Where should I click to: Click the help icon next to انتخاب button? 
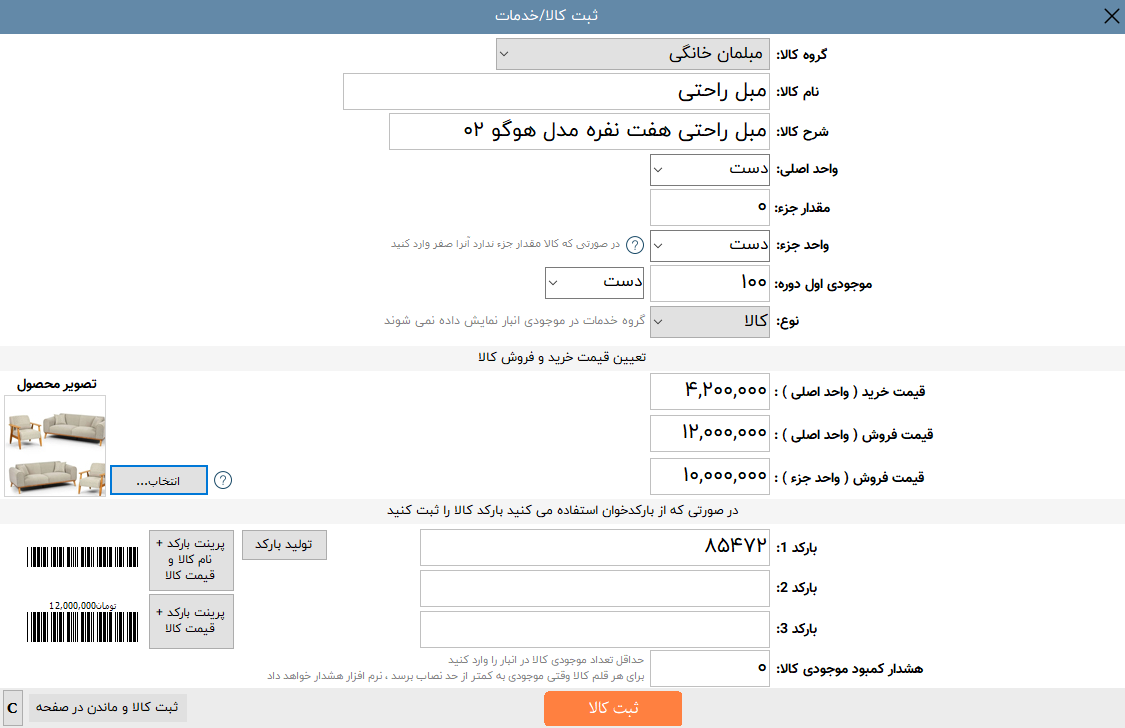coord(223,480)
